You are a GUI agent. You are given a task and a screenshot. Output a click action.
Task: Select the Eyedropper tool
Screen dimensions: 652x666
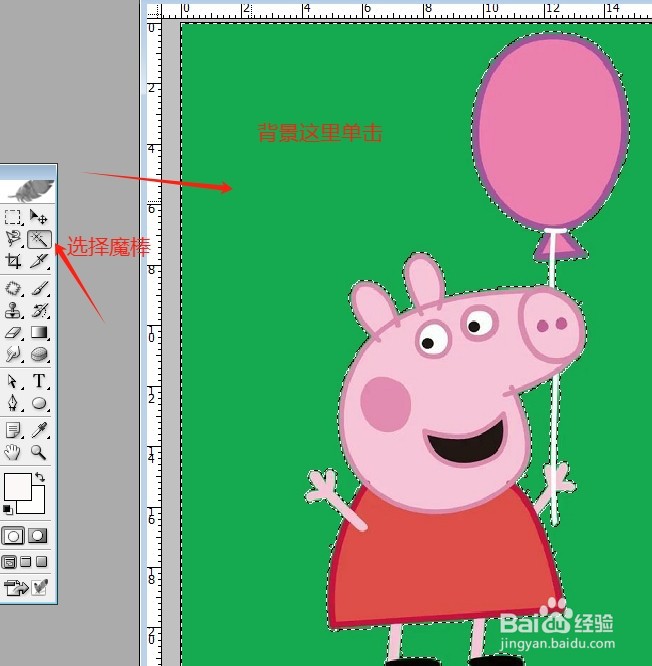(39, 430)
